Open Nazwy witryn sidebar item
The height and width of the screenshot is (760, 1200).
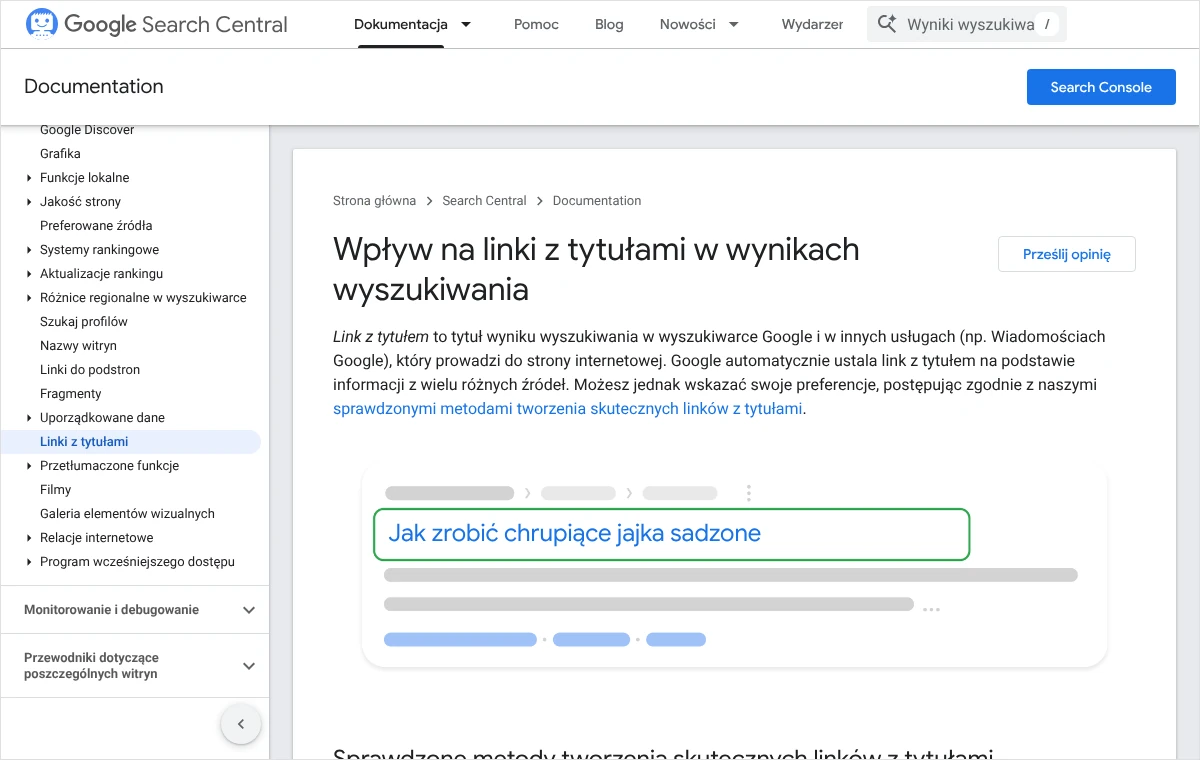[x=78, y=346]
